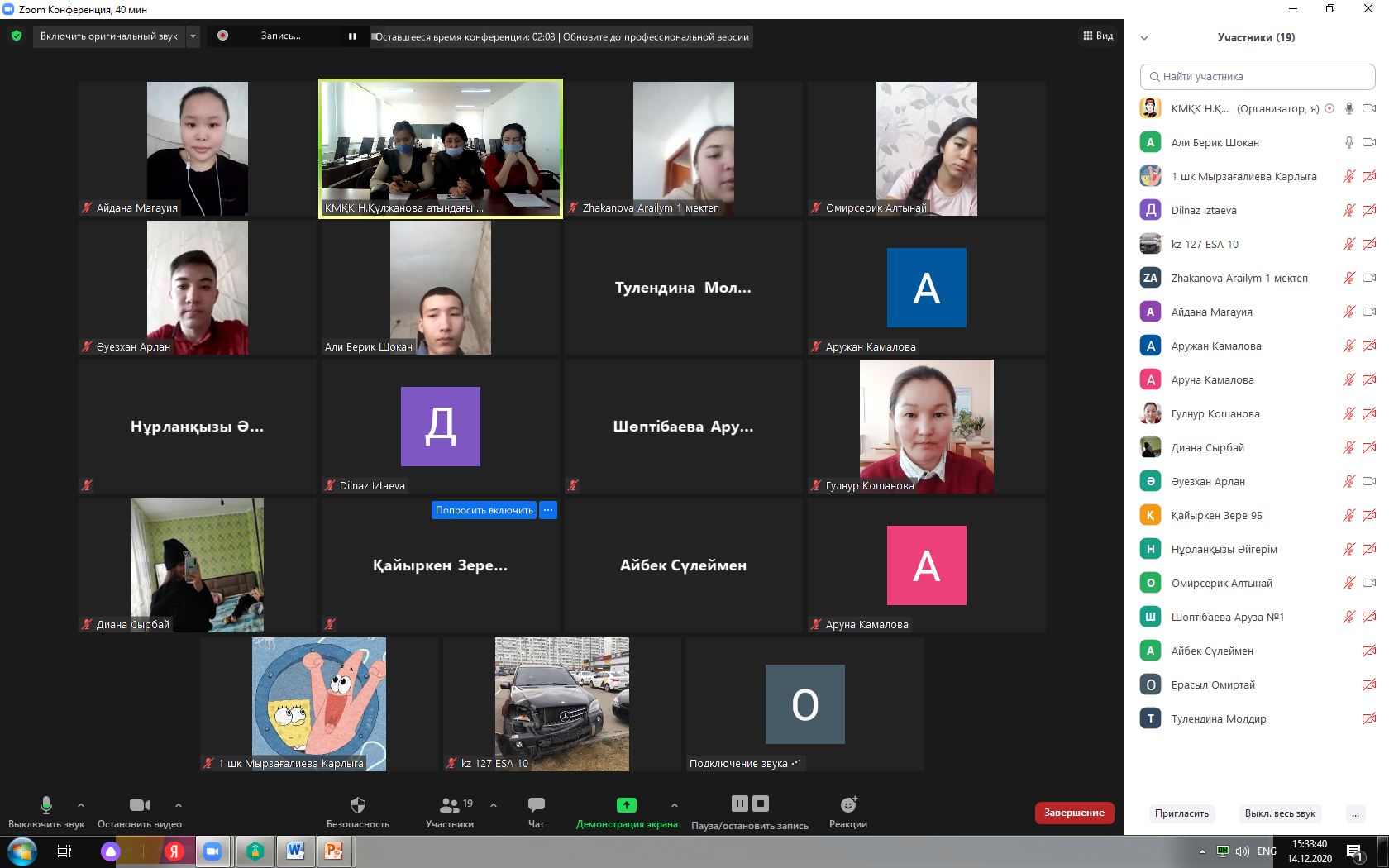Click the Найти участника search field
This screenshot has width=1389, height=868.
1257,77
